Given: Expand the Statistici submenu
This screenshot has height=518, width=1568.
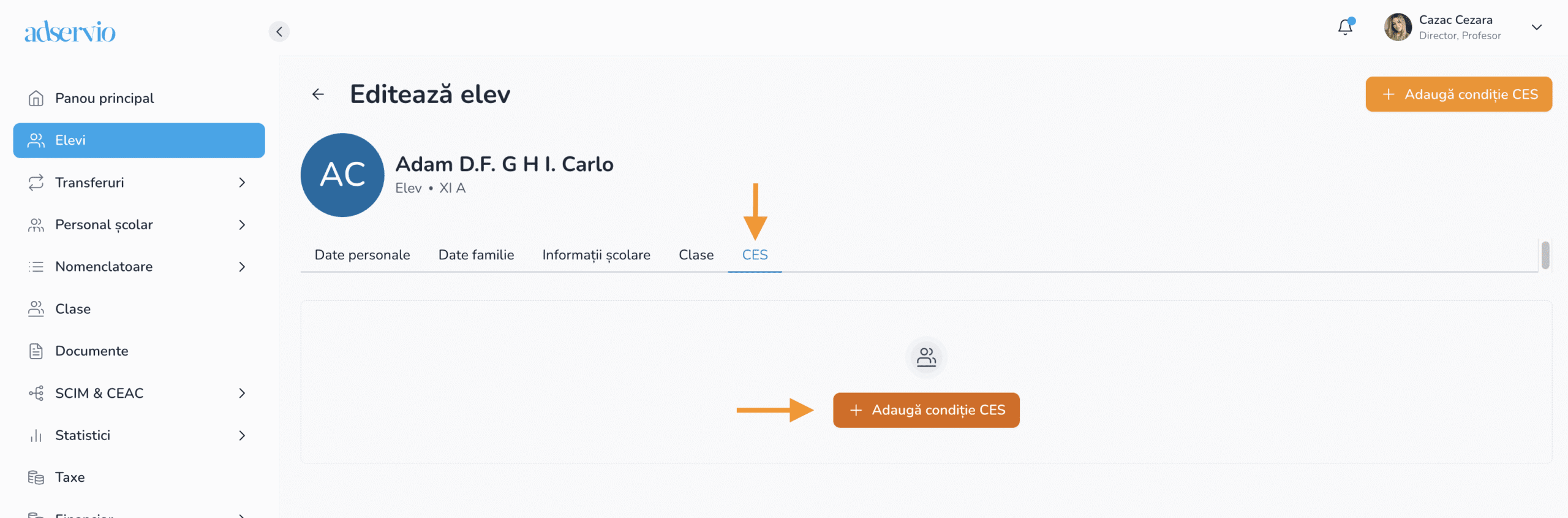Looking at the screenshot, I should point(242,436).
